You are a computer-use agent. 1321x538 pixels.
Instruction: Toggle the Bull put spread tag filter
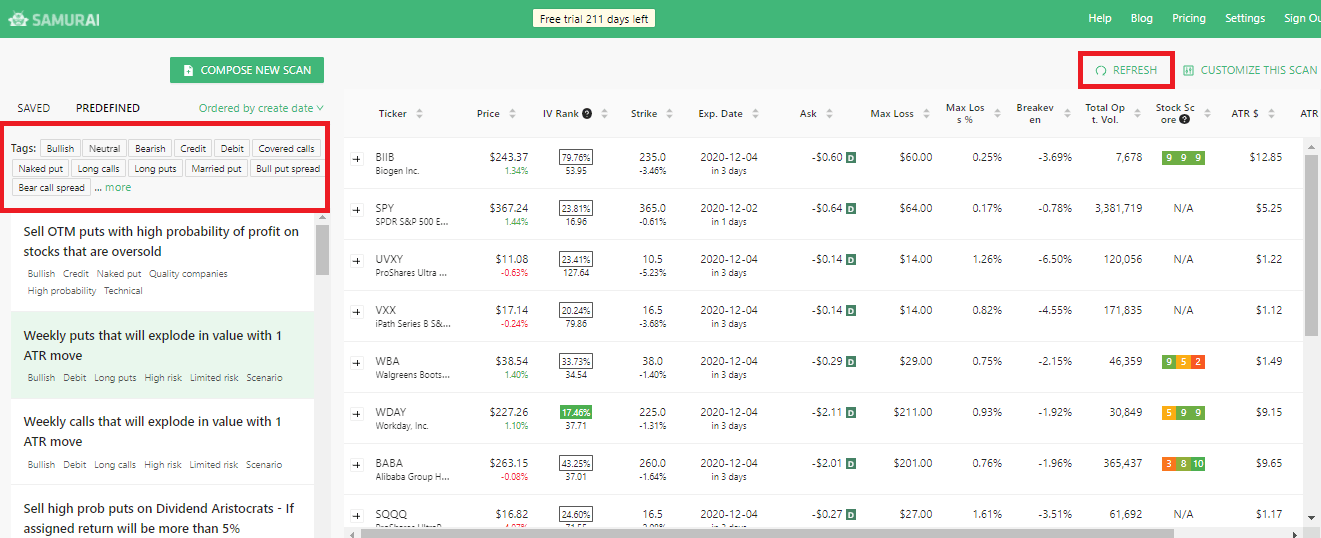[x=288, y=169]
